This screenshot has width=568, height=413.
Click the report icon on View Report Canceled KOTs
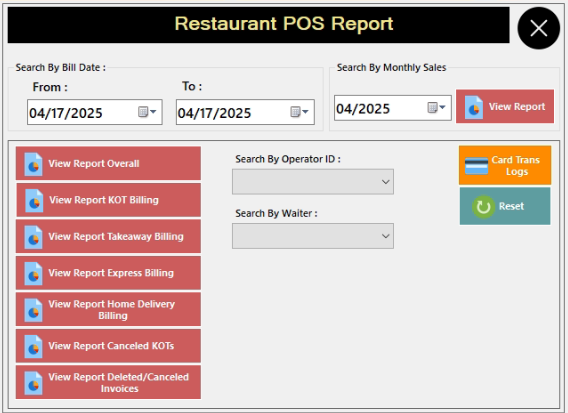[33, 347]
